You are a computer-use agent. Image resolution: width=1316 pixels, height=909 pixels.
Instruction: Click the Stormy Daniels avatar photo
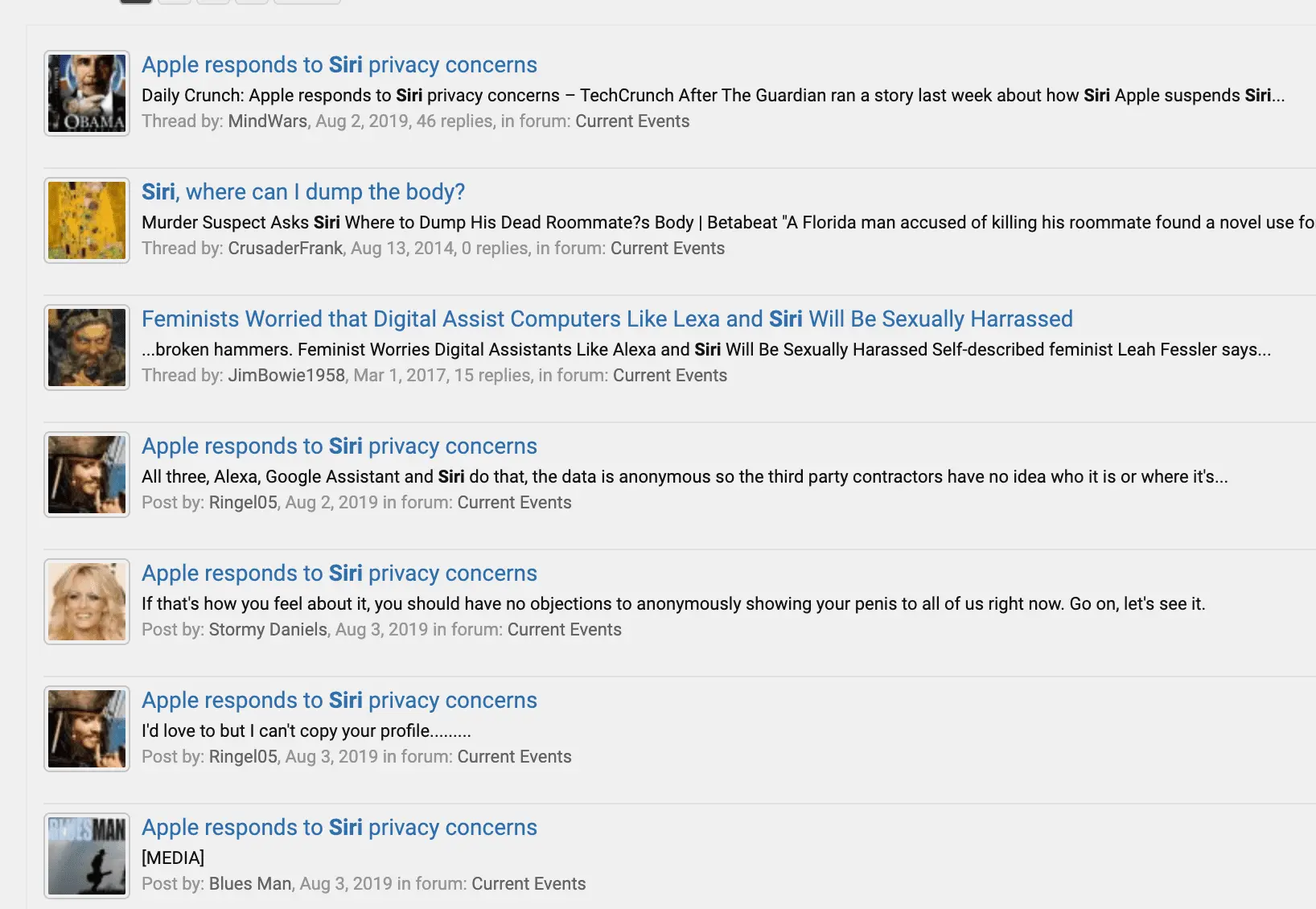pos(87,602)
